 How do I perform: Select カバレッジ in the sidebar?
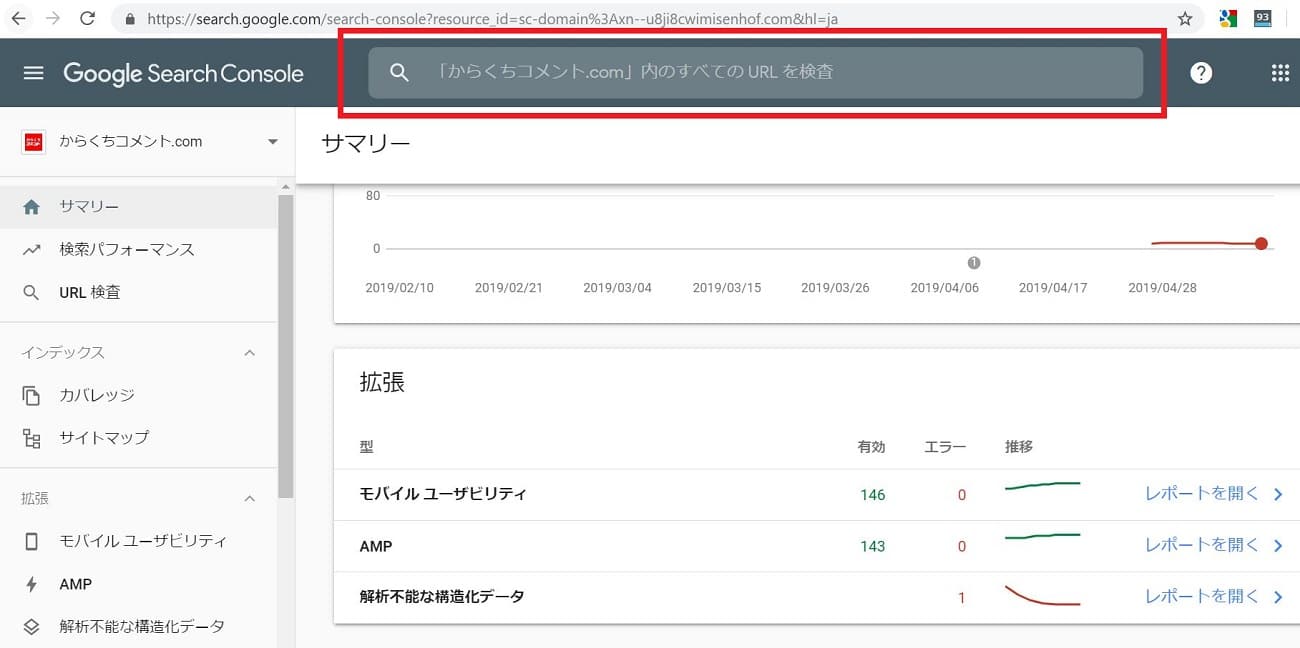96,395
